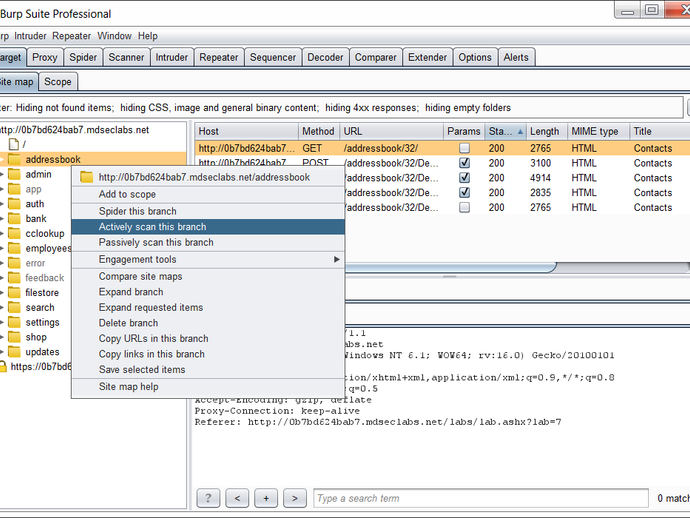690x518 pixels.
Task: Click the MIME type column header
Action: coord(598,132)
